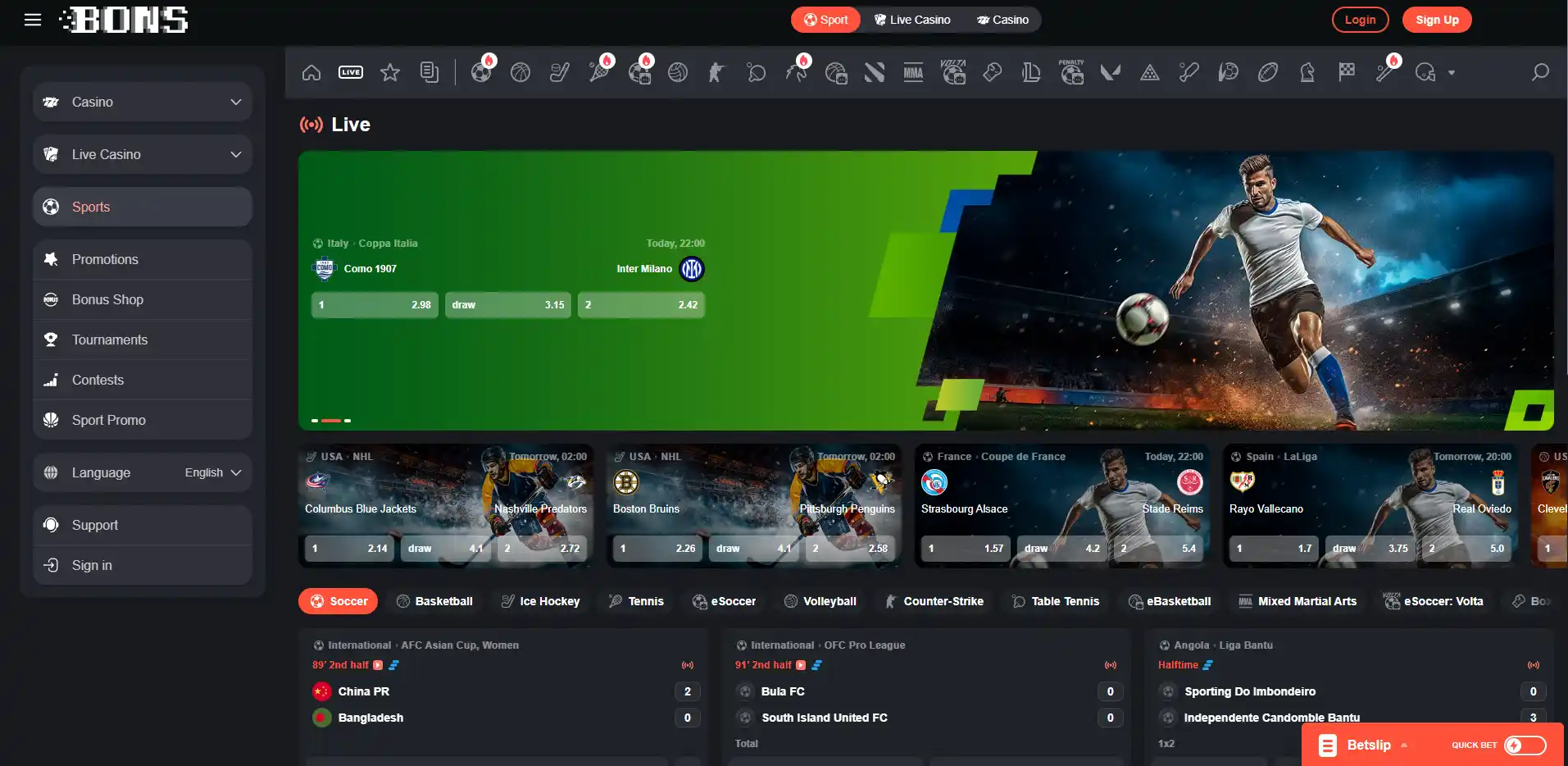Select the volleyball icon in the sports icon bar
Viewport: 1568px width, 766px height.
678,72
